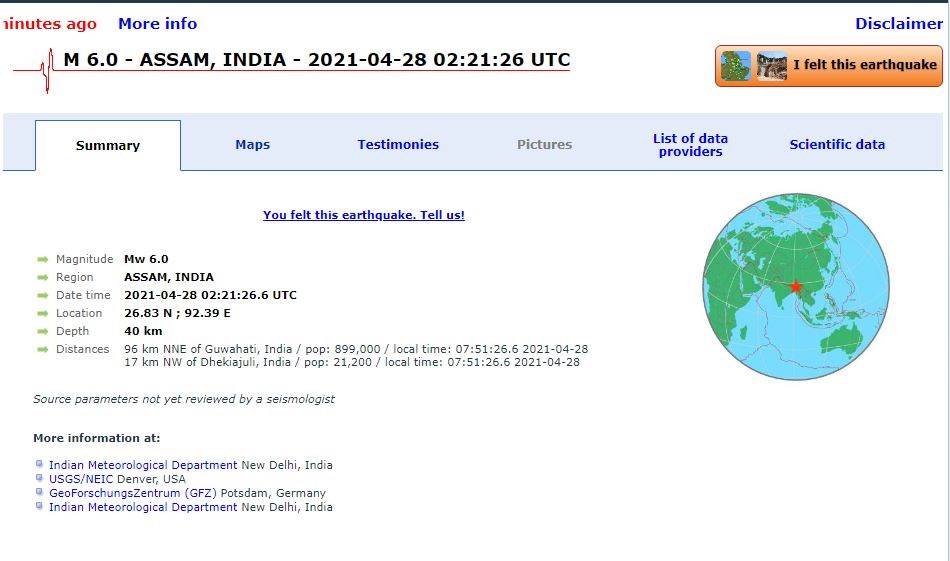Click the red seismogram wave icon
This screenshot has width=950, height=561.
(x=43, y=71)
